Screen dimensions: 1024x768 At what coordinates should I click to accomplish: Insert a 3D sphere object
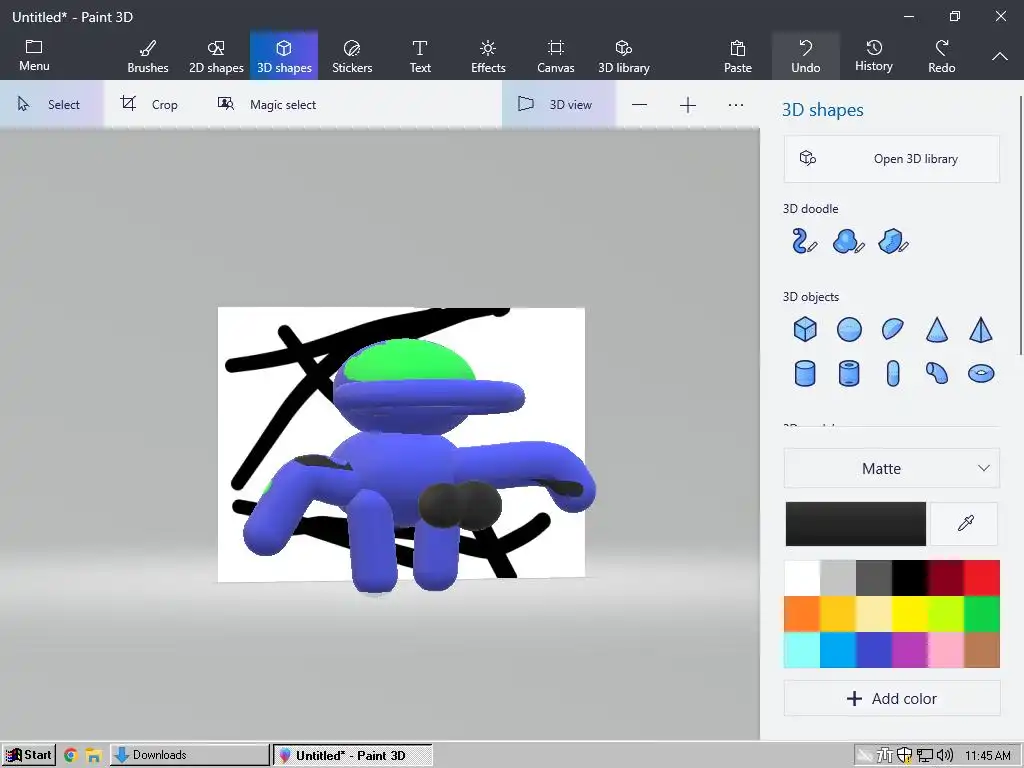click(x=849, y=329)
